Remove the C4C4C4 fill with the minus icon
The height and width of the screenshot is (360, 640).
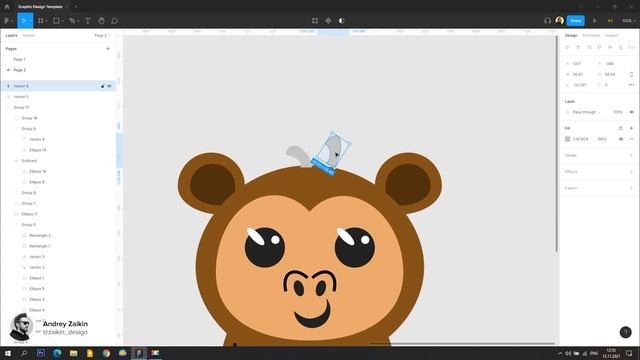pos(631,139)
